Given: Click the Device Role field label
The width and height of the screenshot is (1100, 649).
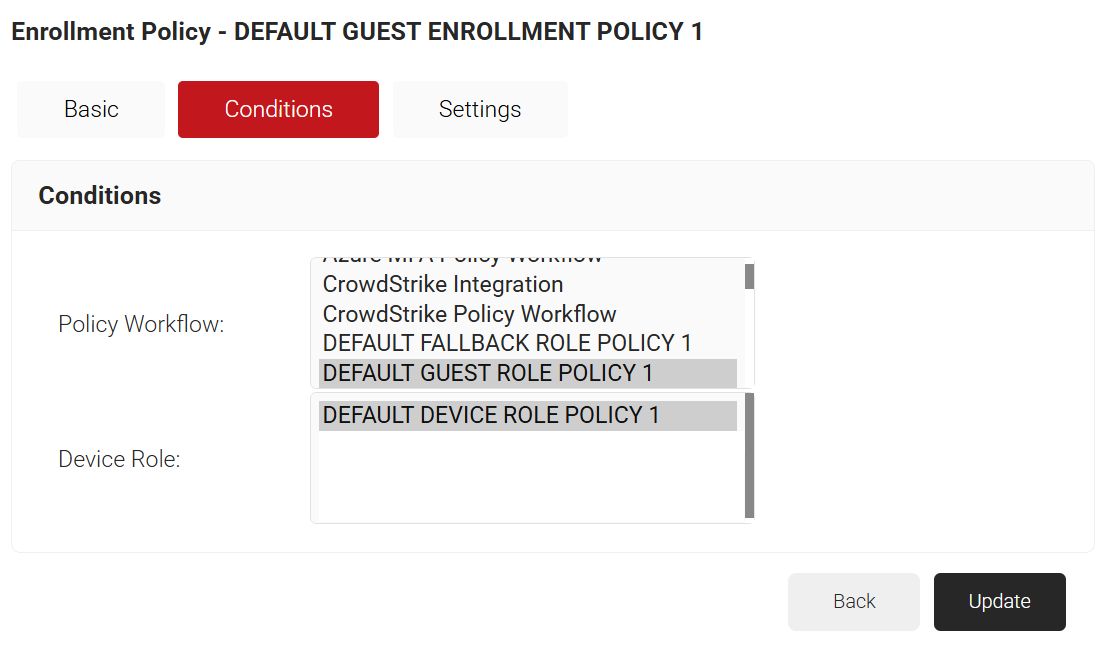Looking at the screenshot, I should tap(119, 460).
